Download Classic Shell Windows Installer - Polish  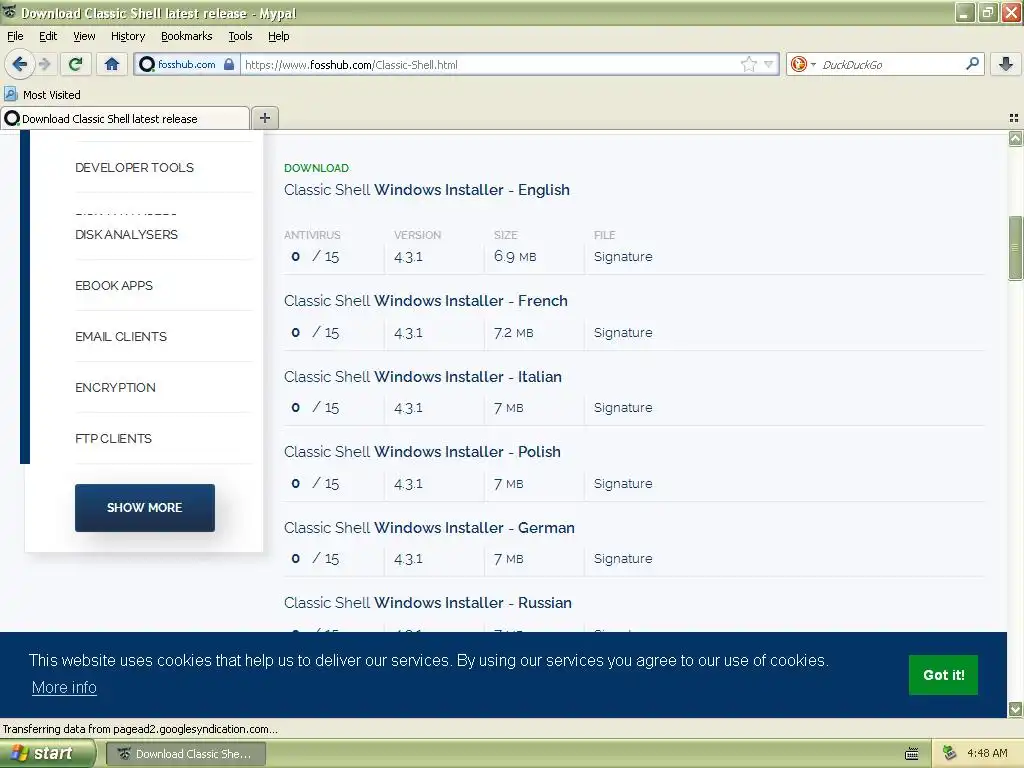[x=422, y=452]
